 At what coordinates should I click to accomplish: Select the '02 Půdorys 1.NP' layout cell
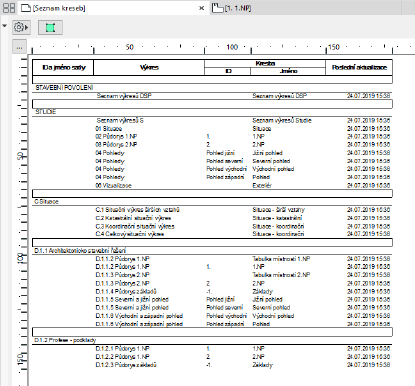pos(116,137)
